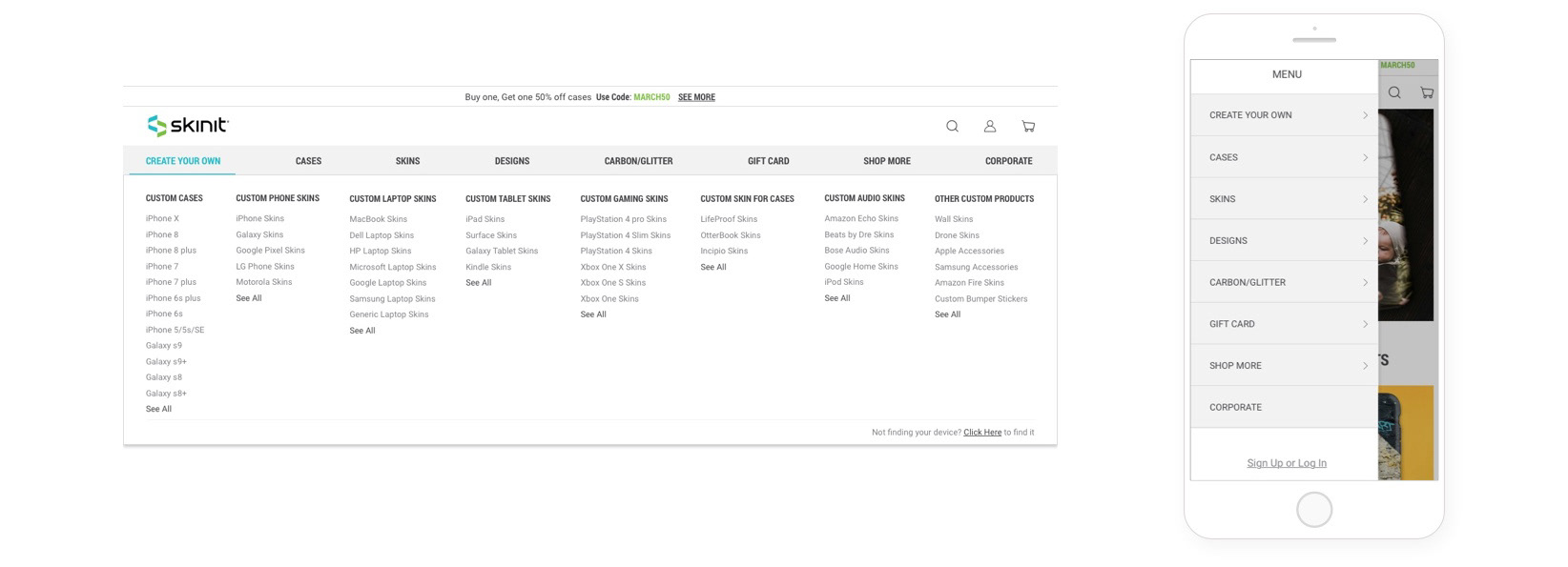Select Kindle Skins link
1568x567 pixels.
coord(488,267)
